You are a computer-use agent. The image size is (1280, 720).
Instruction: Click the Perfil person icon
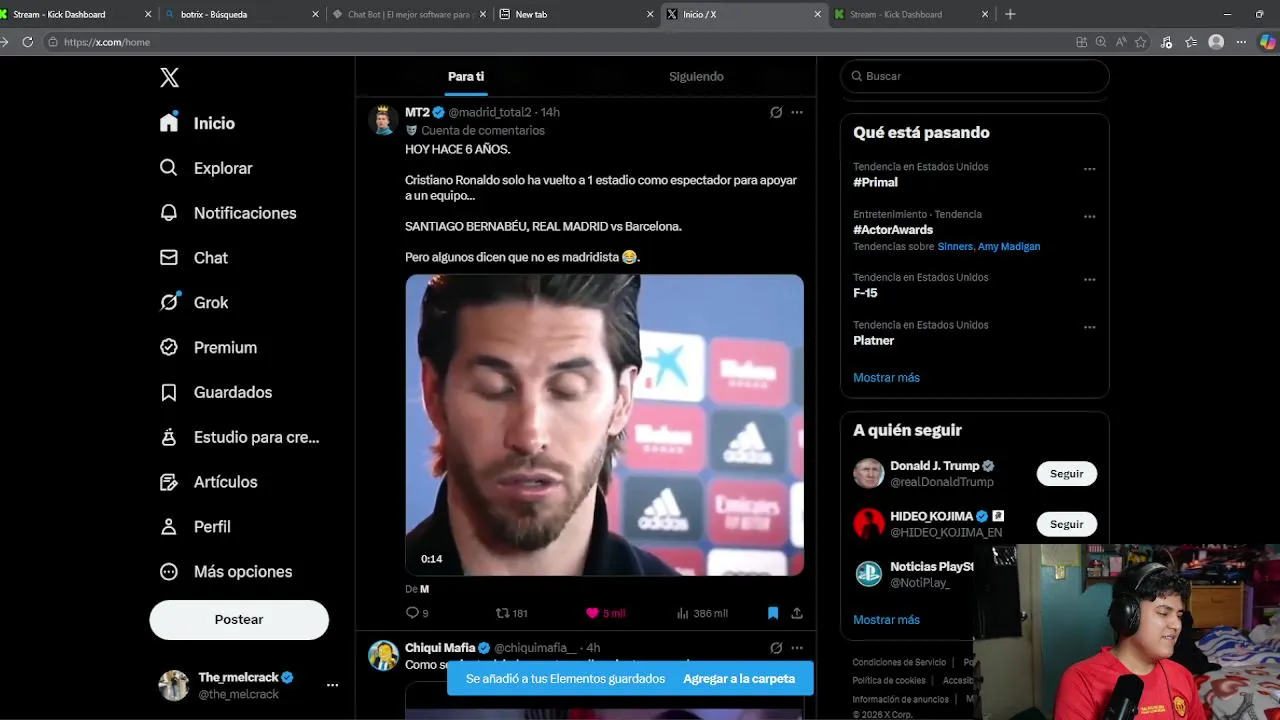pos(169,526)
